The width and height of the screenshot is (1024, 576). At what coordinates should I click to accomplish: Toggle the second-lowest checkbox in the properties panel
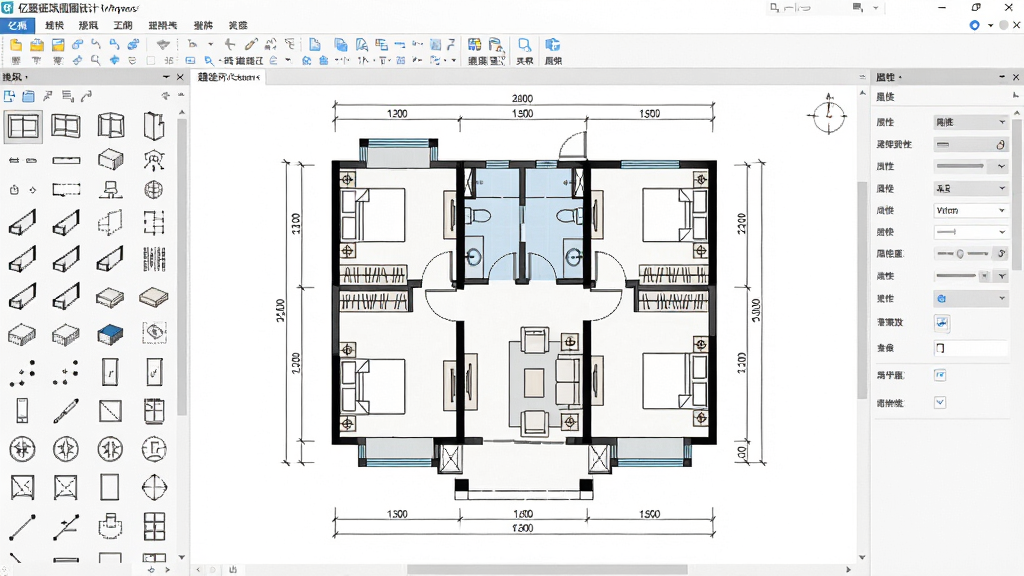point(940,375)
